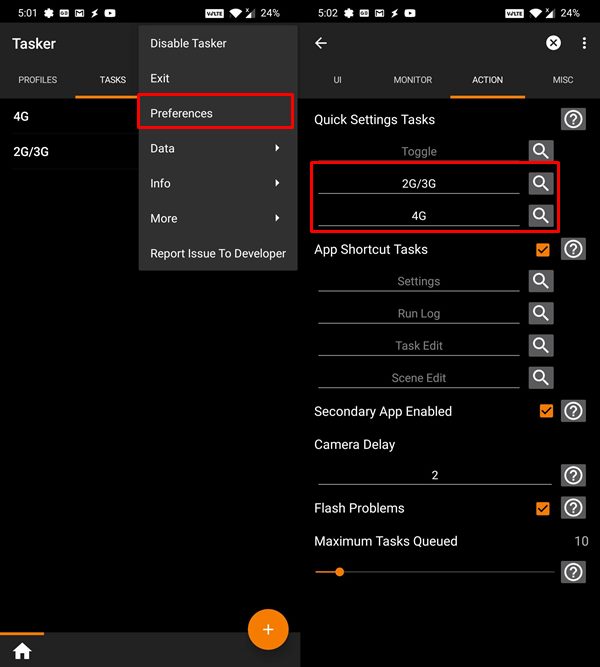600x667 pixels.
Task: Edit the Settings shortcut task field
Action: 419,281
